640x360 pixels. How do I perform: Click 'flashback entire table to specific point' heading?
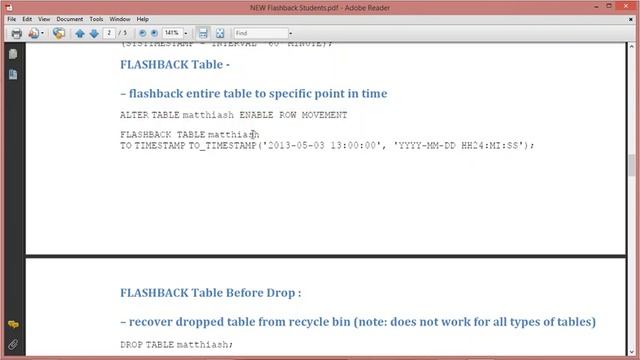pyautogui.click(x=254, y=93)
